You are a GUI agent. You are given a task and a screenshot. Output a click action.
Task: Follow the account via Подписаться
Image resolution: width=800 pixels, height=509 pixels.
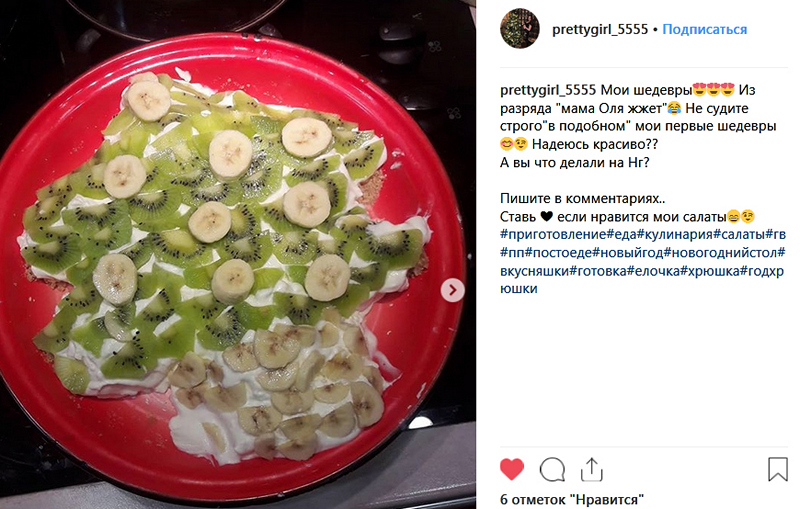pos(705,29)
